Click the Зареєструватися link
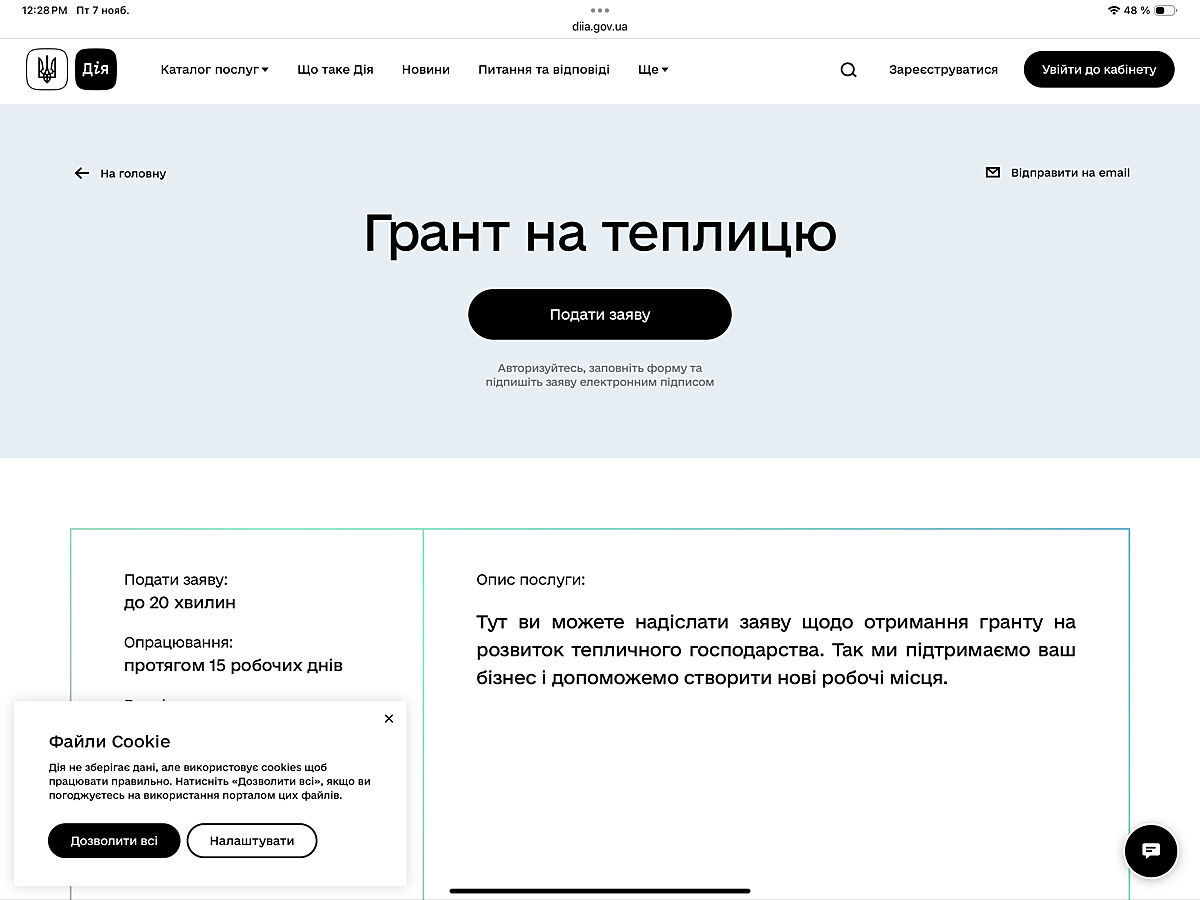Screen dimensions: 1200x900 (943, 70)
